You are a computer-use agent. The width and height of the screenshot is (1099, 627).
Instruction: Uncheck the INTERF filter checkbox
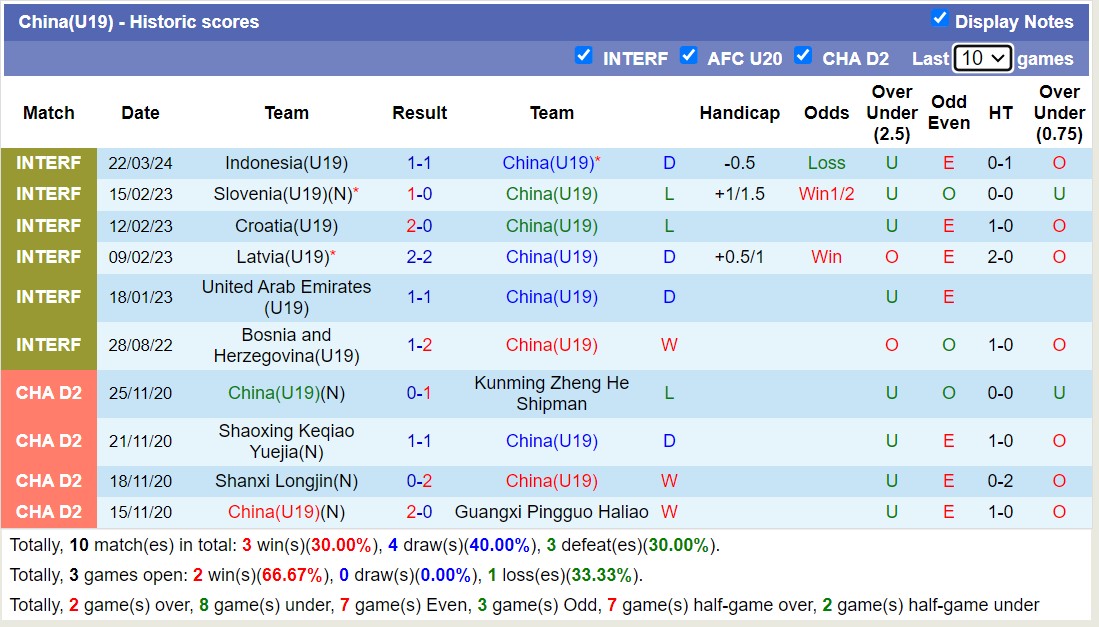584,57
